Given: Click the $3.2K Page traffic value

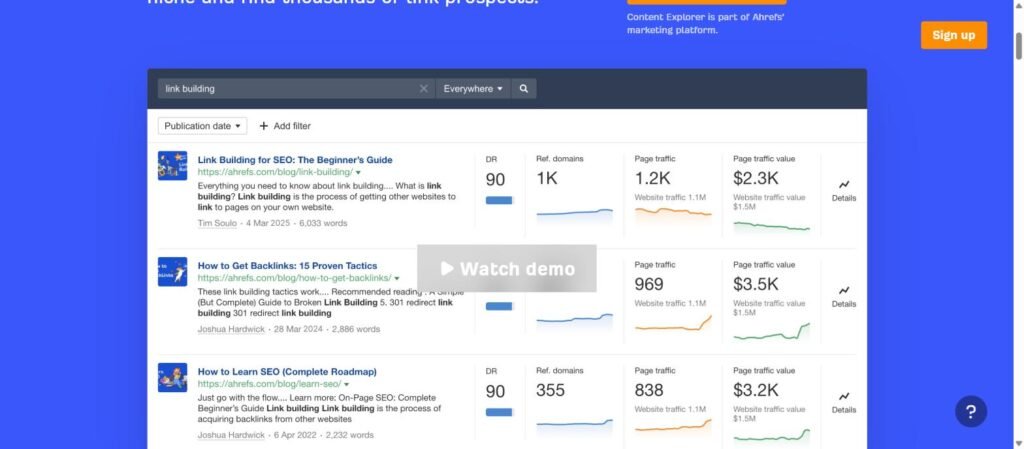Looking at the screenshot, I should [x=756, y=390].
